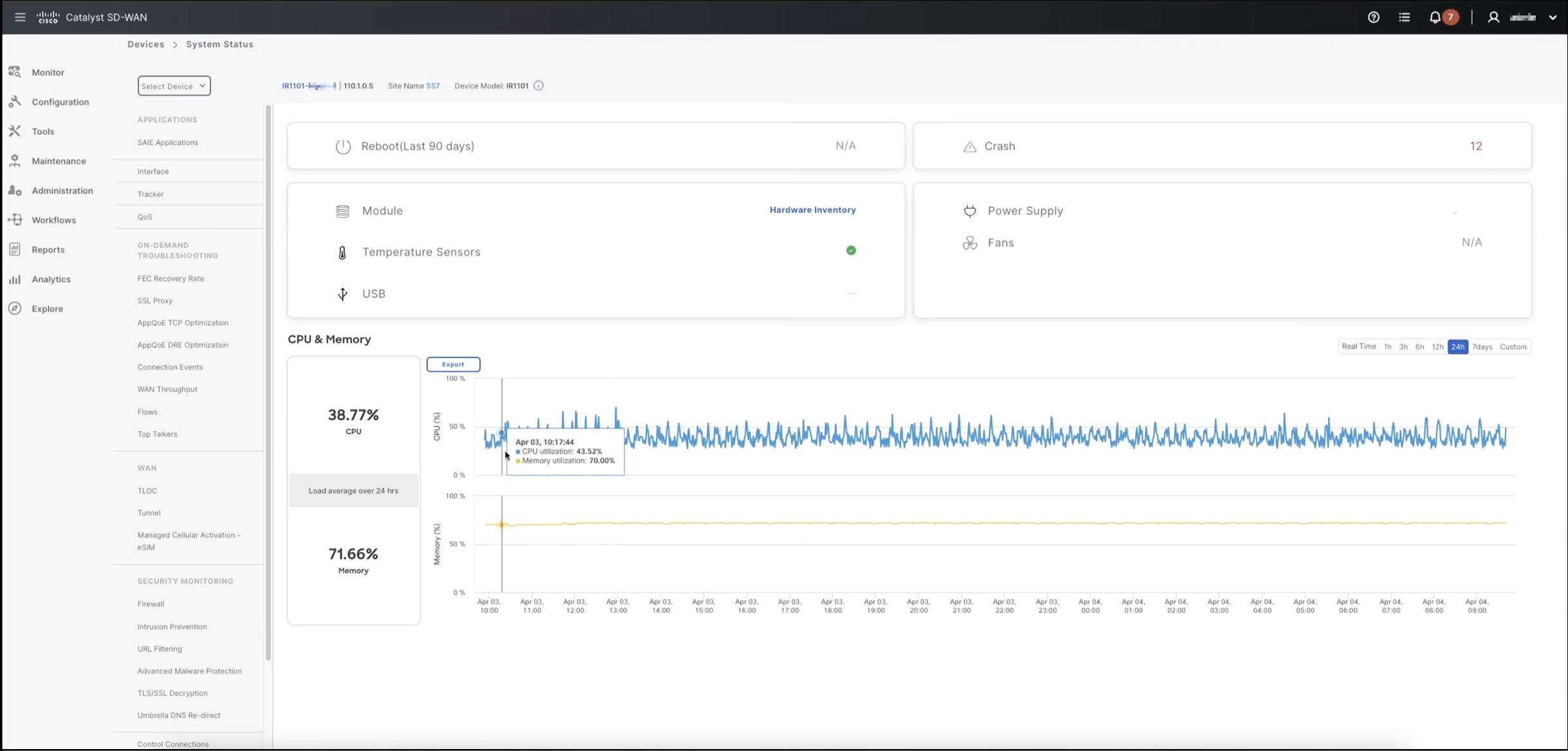The image size is (1568, 751).
Task: Open Intrusion Prevention
Action: 172,627
